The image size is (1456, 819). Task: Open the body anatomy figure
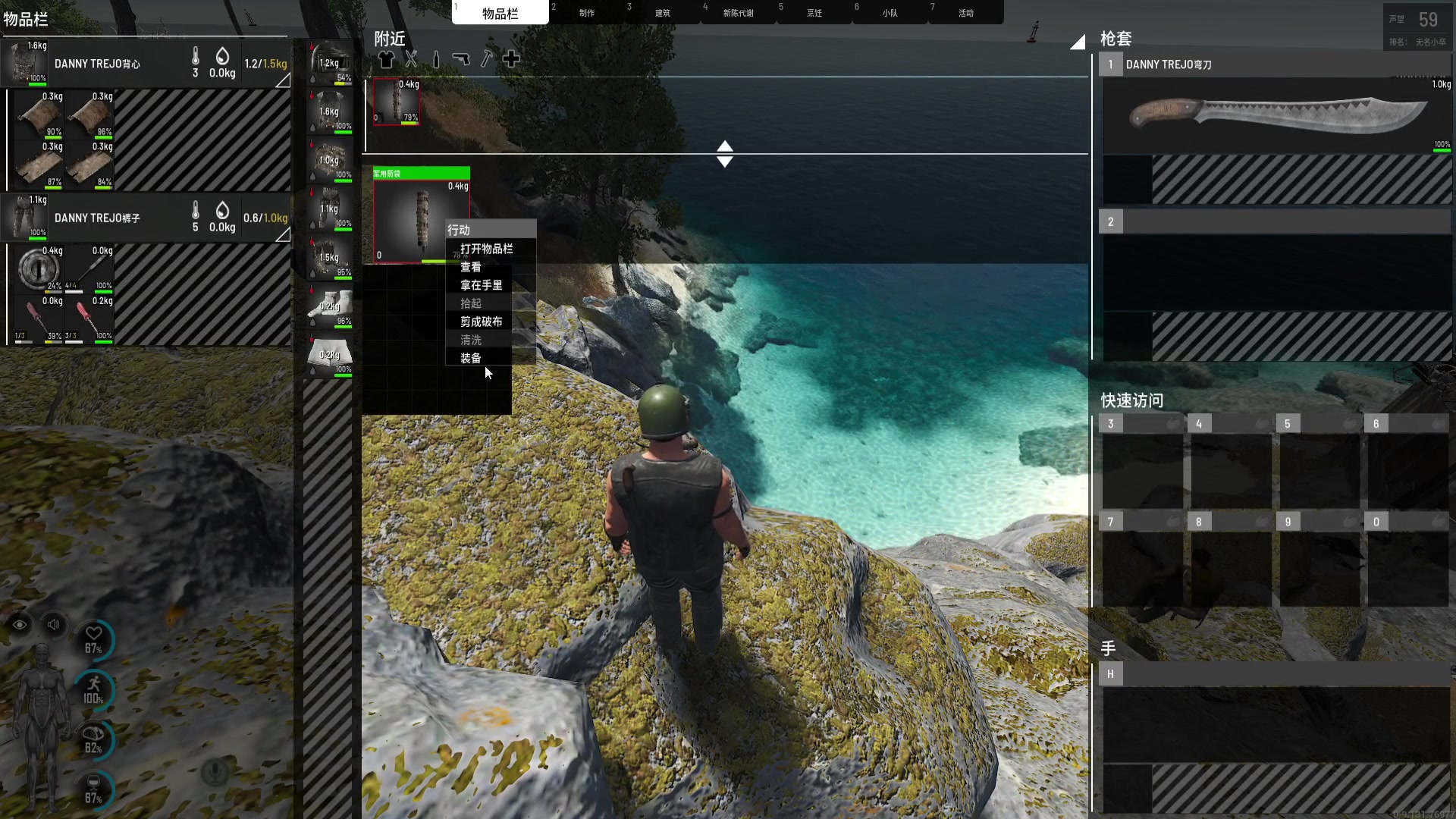coord(43,728)
